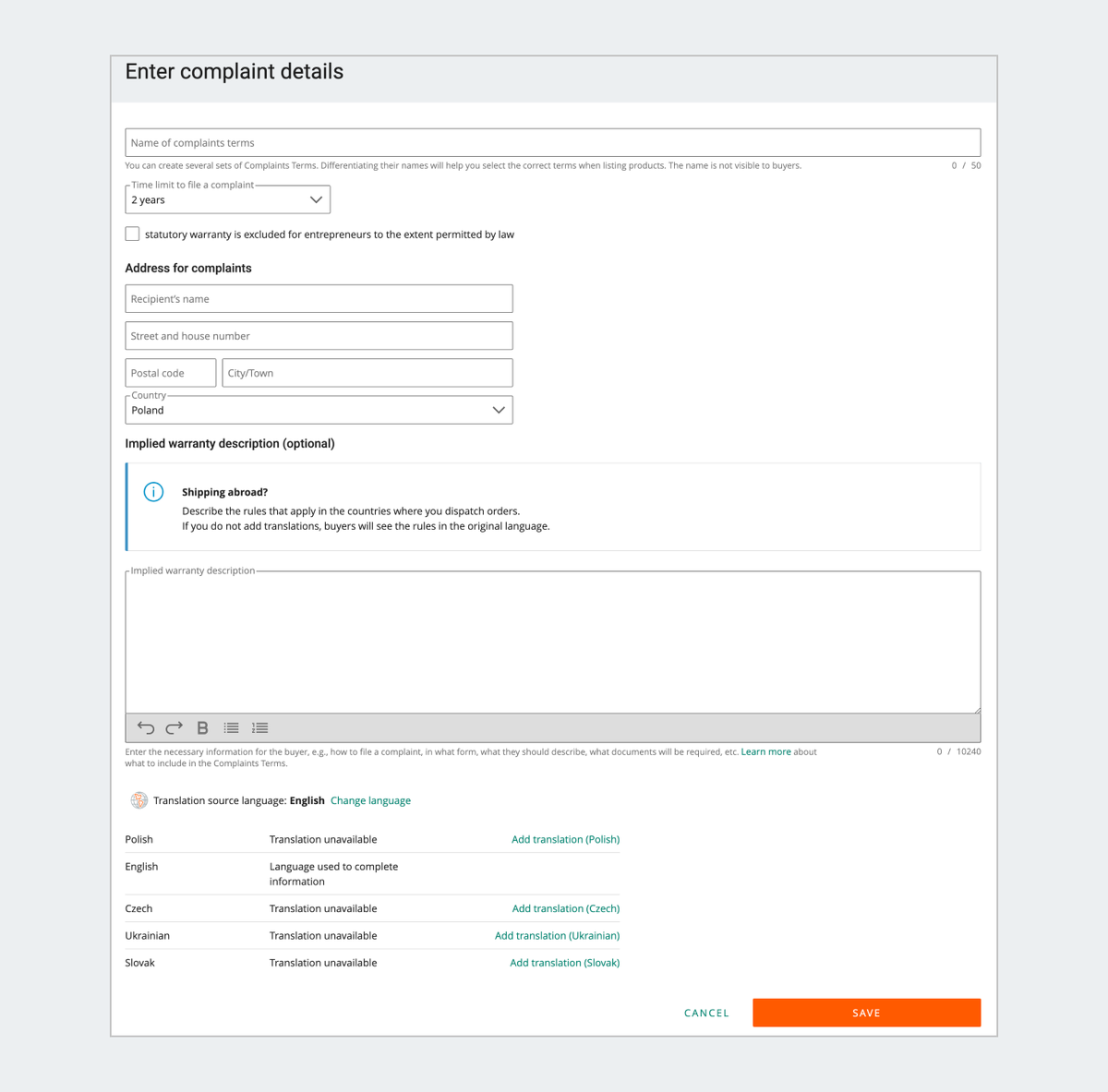1108x1092 pixels.
Task: Click the Change language link
Action: [x=370, y=800]
